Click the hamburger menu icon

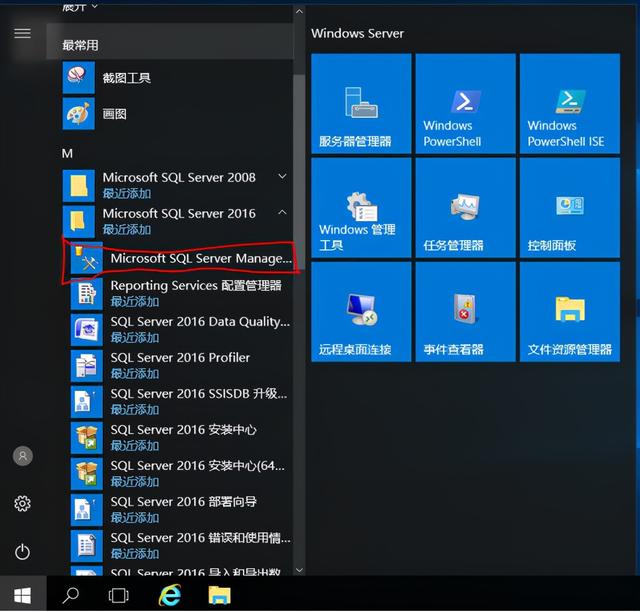[22, 33]
